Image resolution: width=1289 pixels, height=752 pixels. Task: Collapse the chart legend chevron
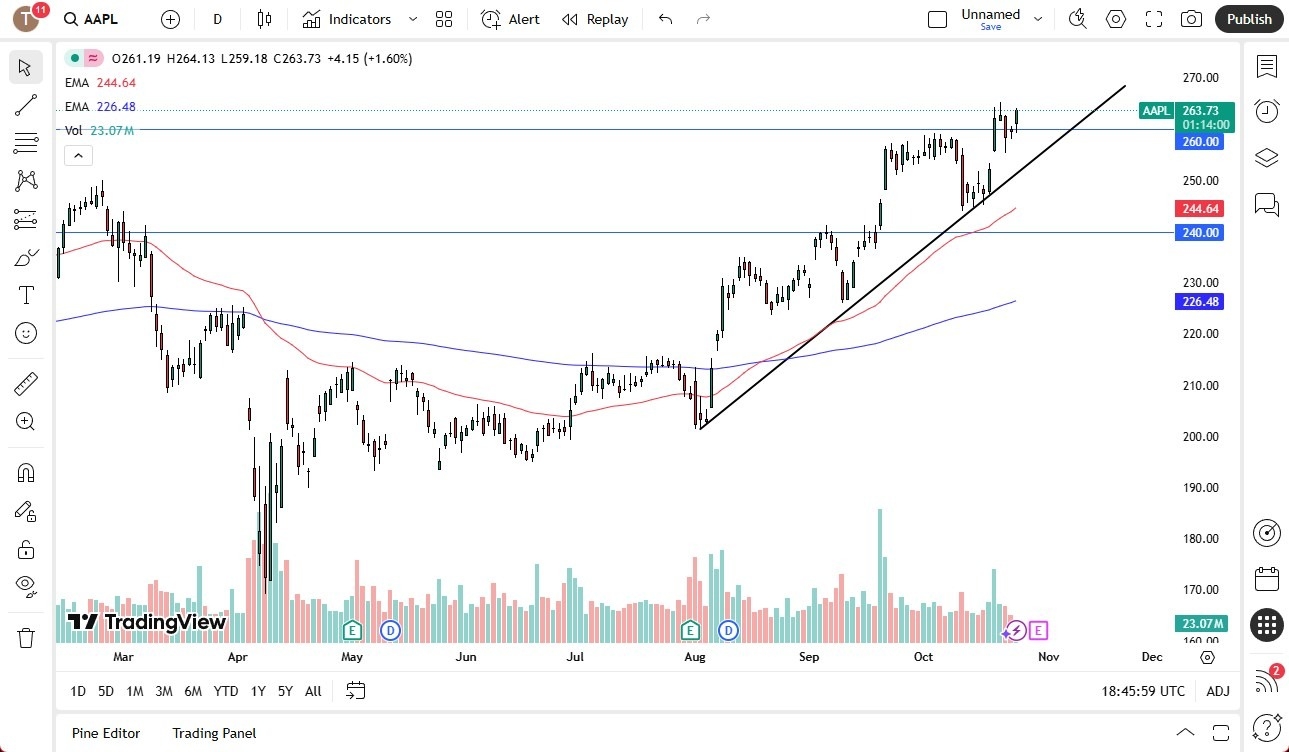pyautogui.click(x=78, y=155)
